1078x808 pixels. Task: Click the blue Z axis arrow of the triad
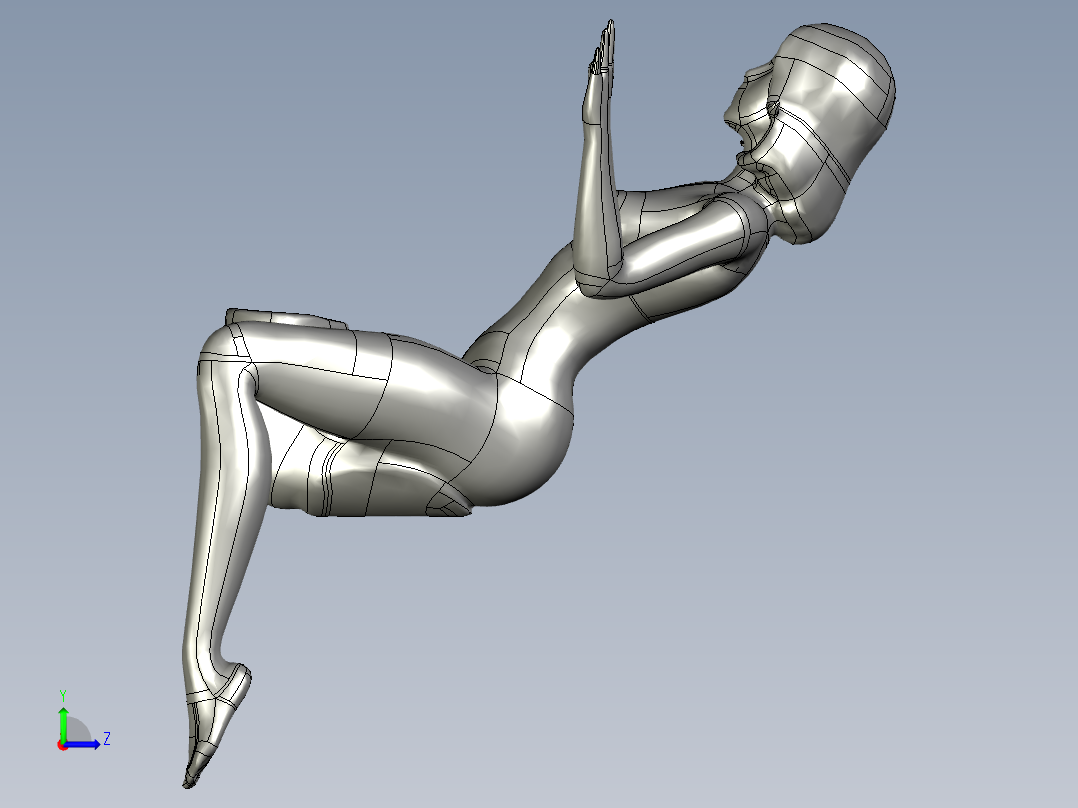82,744
